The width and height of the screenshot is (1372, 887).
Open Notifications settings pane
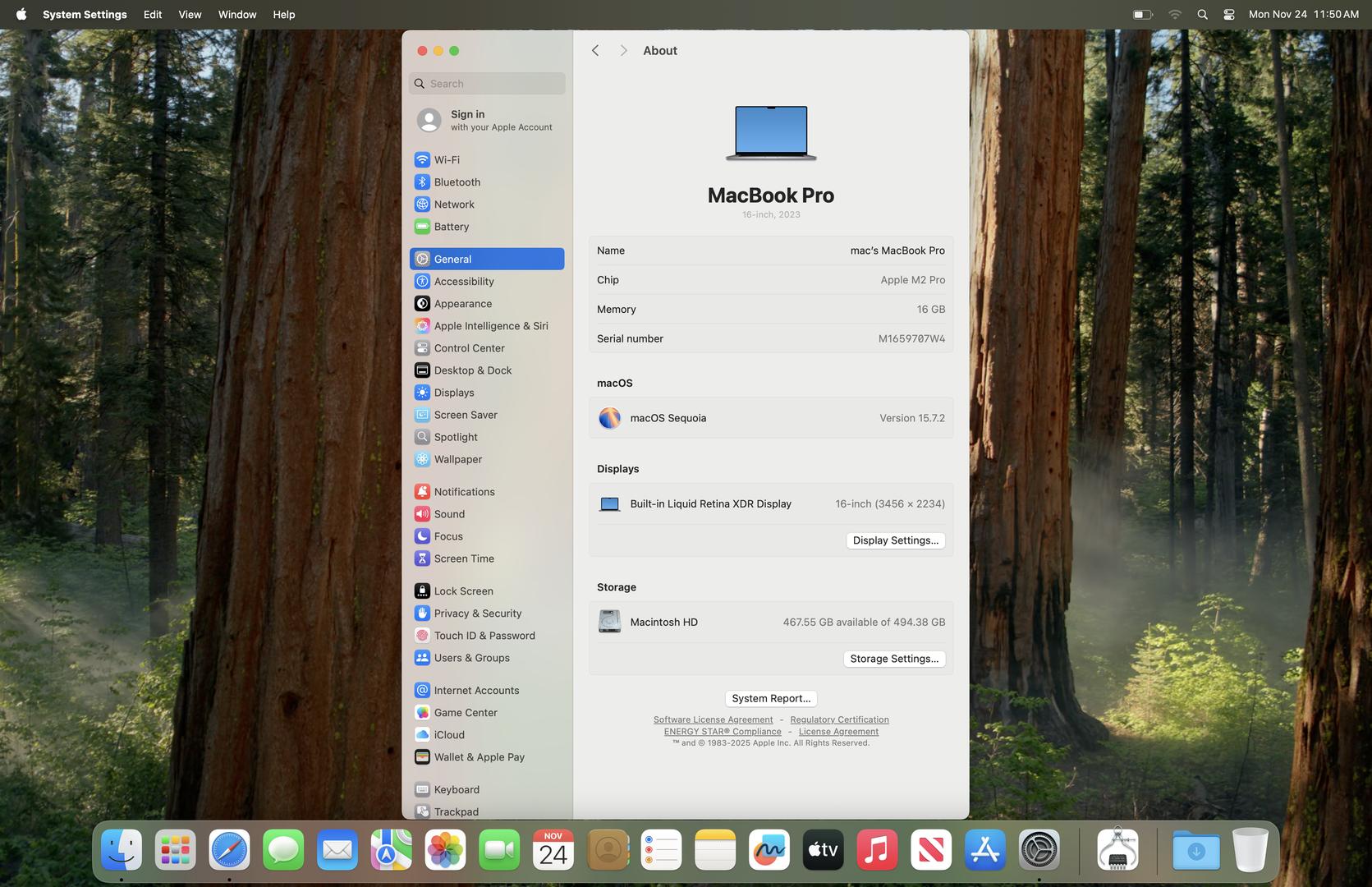464,491
